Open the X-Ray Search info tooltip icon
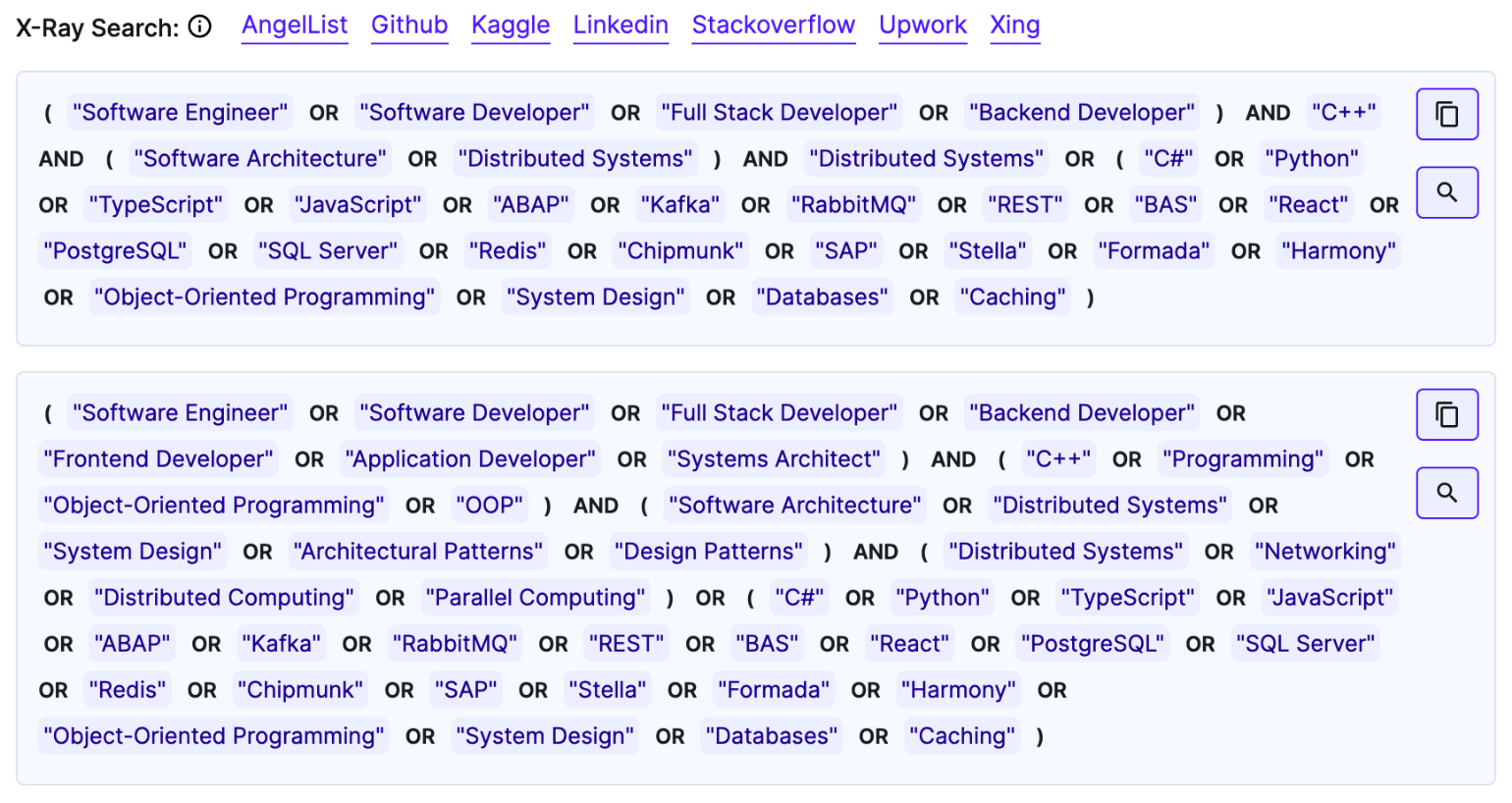1512x803 pixels. (x=199, y=27)
